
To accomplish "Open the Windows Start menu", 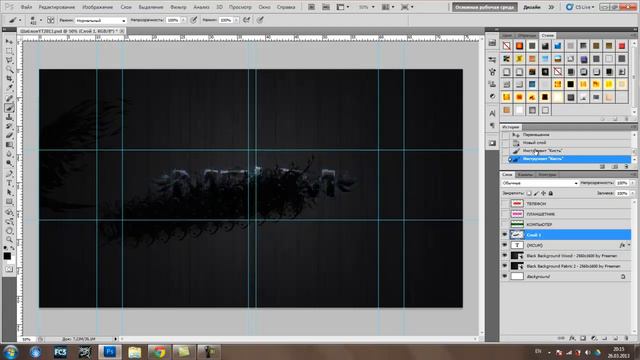I will point(11,352).
